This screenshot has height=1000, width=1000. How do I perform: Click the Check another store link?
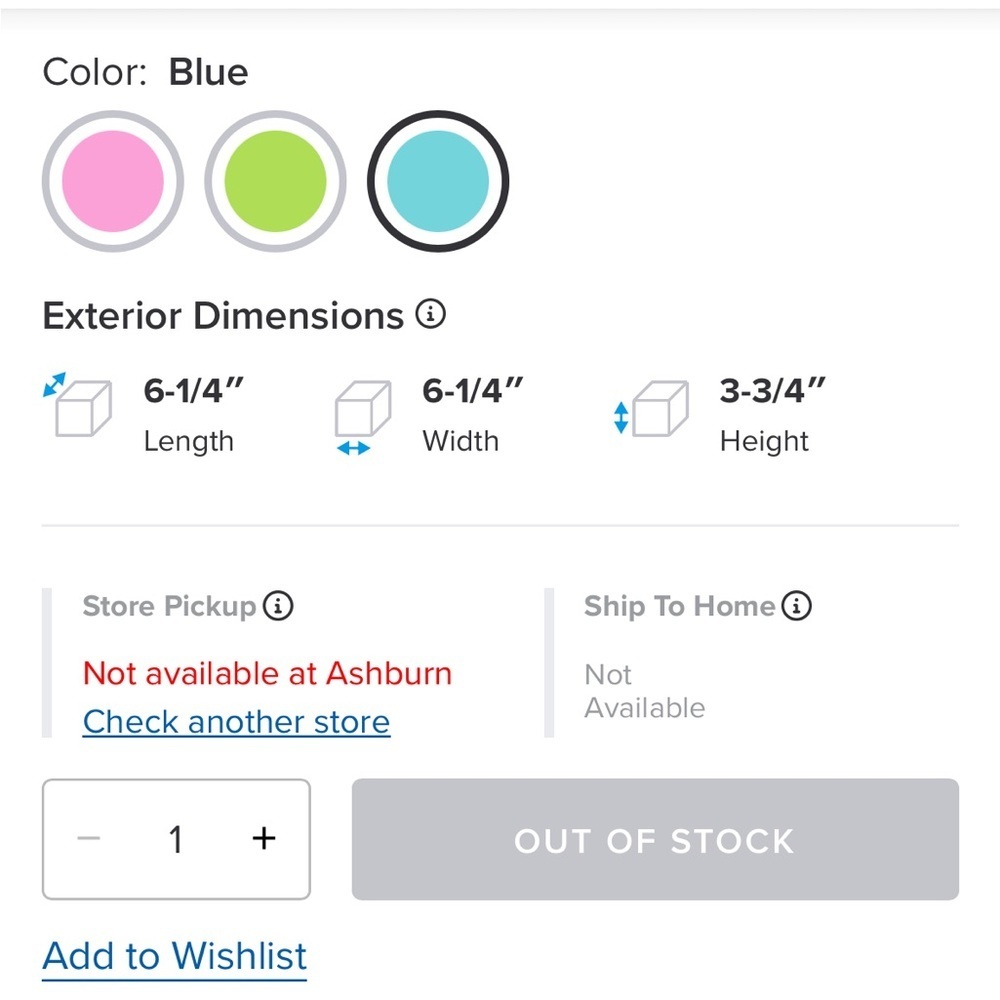[x=236, y=721]
